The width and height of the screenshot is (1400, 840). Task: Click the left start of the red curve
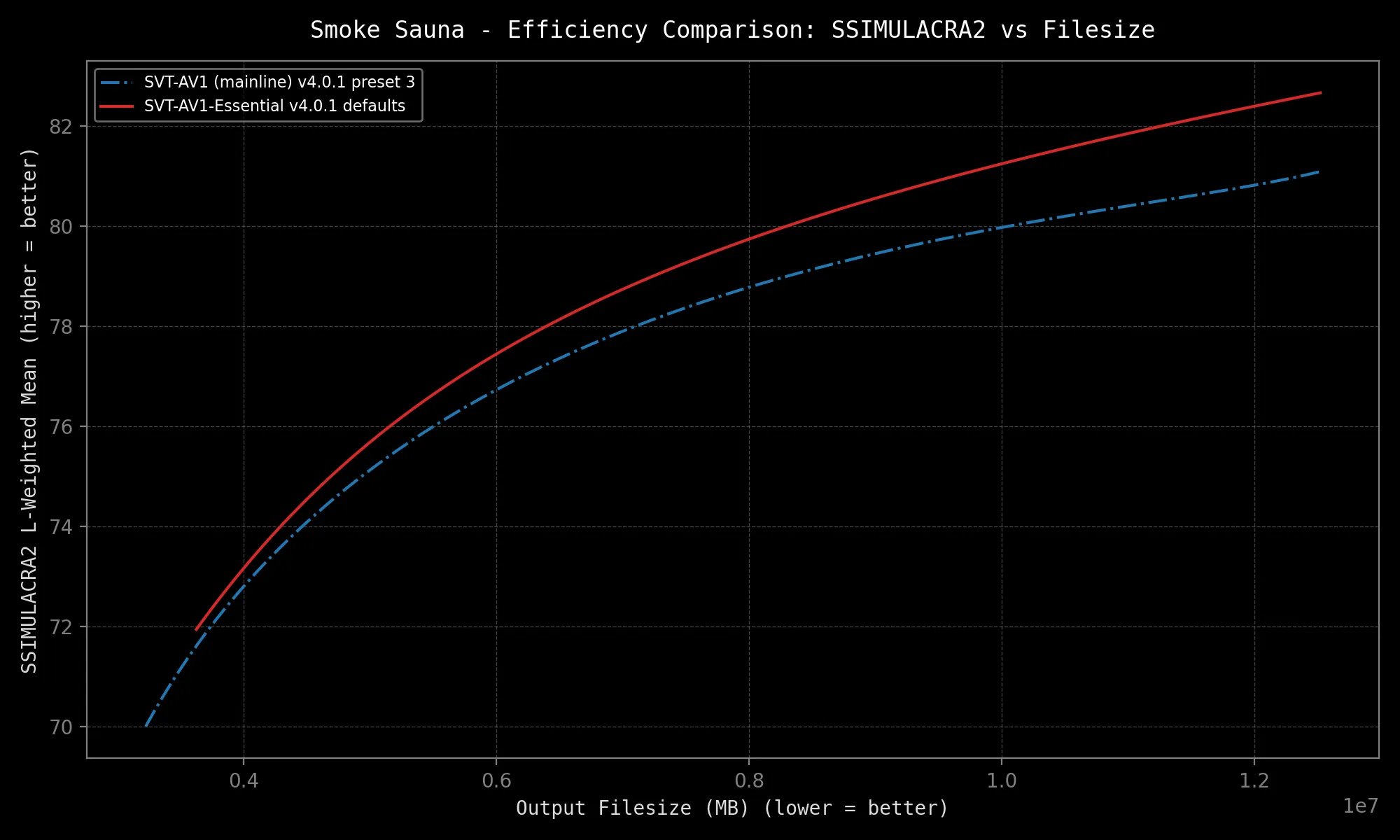tap(196, 629)
